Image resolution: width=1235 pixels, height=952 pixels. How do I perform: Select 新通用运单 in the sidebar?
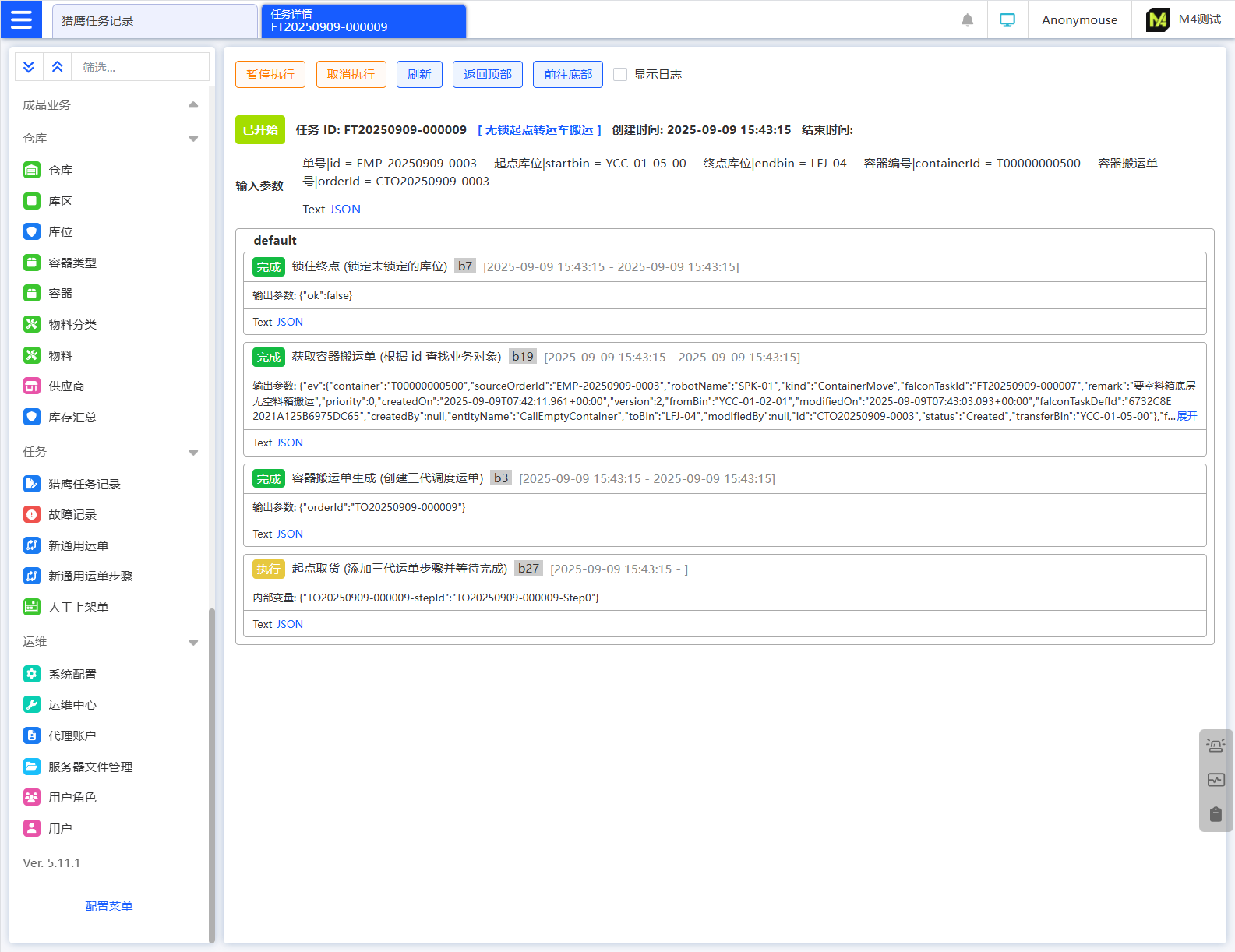coord(78,546)
